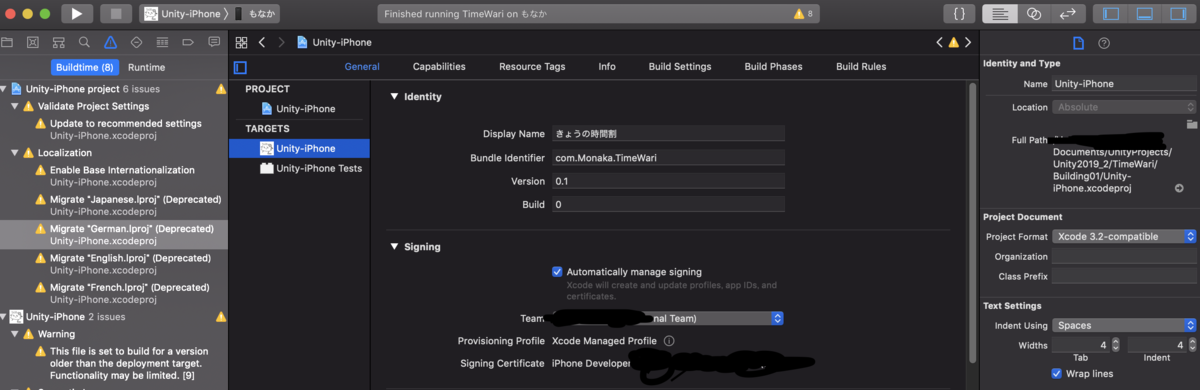The height and width of the screenshot is (390, 1200).
Task: Open the Project navigator folder icon
Action: 7,42
